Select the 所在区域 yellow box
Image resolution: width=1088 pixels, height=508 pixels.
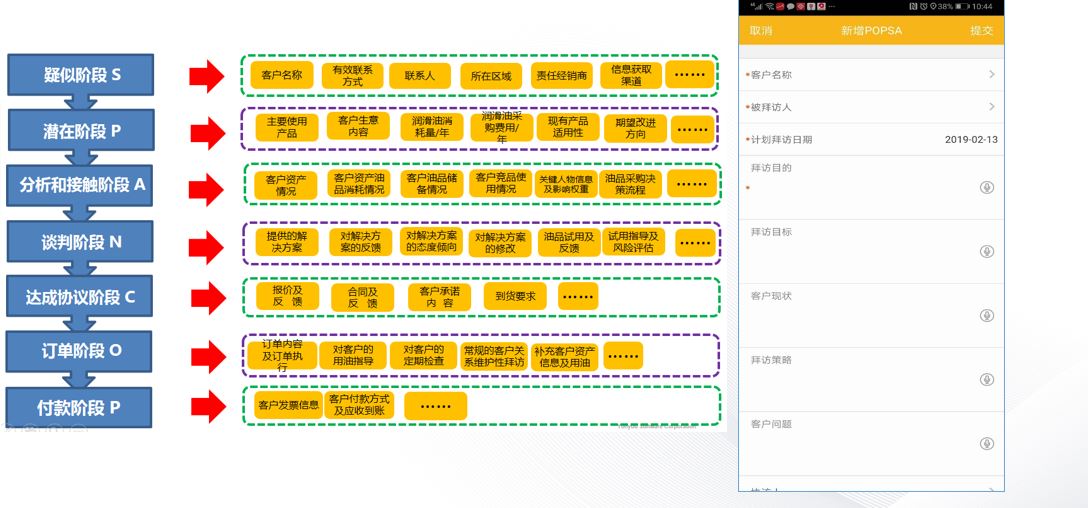(x=491, y=76)
